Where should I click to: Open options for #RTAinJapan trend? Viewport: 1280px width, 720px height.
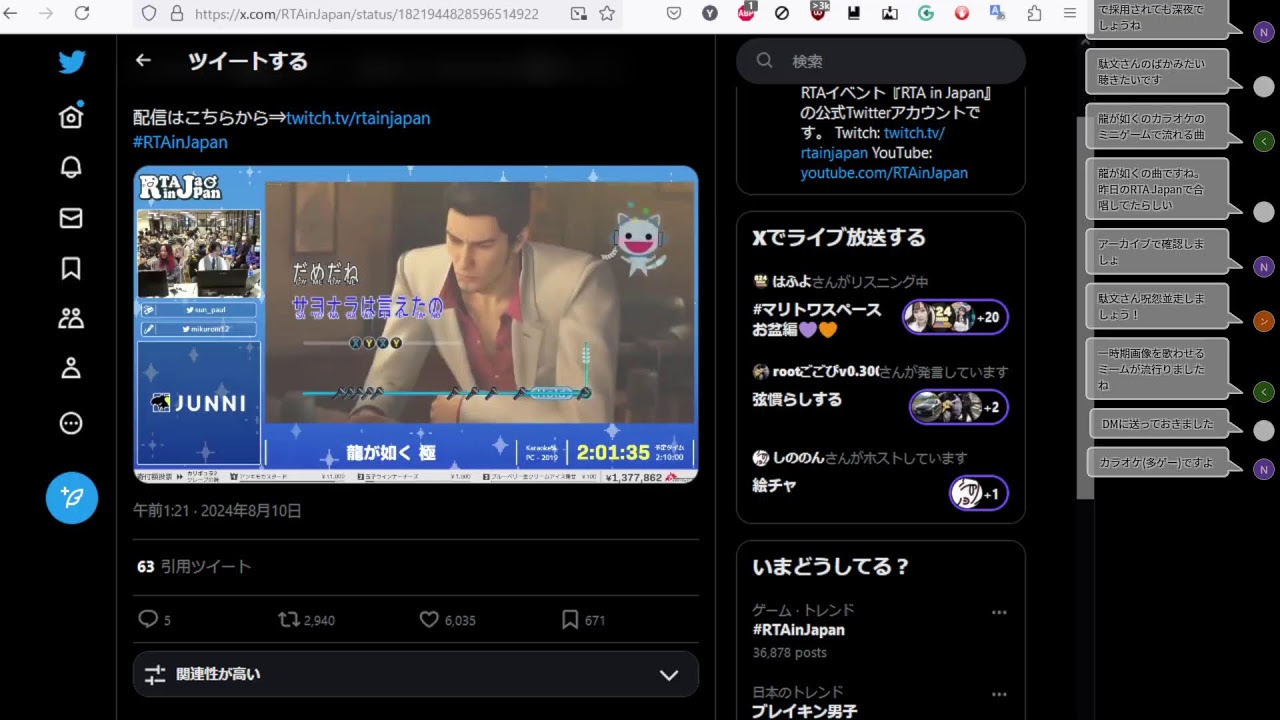click(x=999, y=612)
